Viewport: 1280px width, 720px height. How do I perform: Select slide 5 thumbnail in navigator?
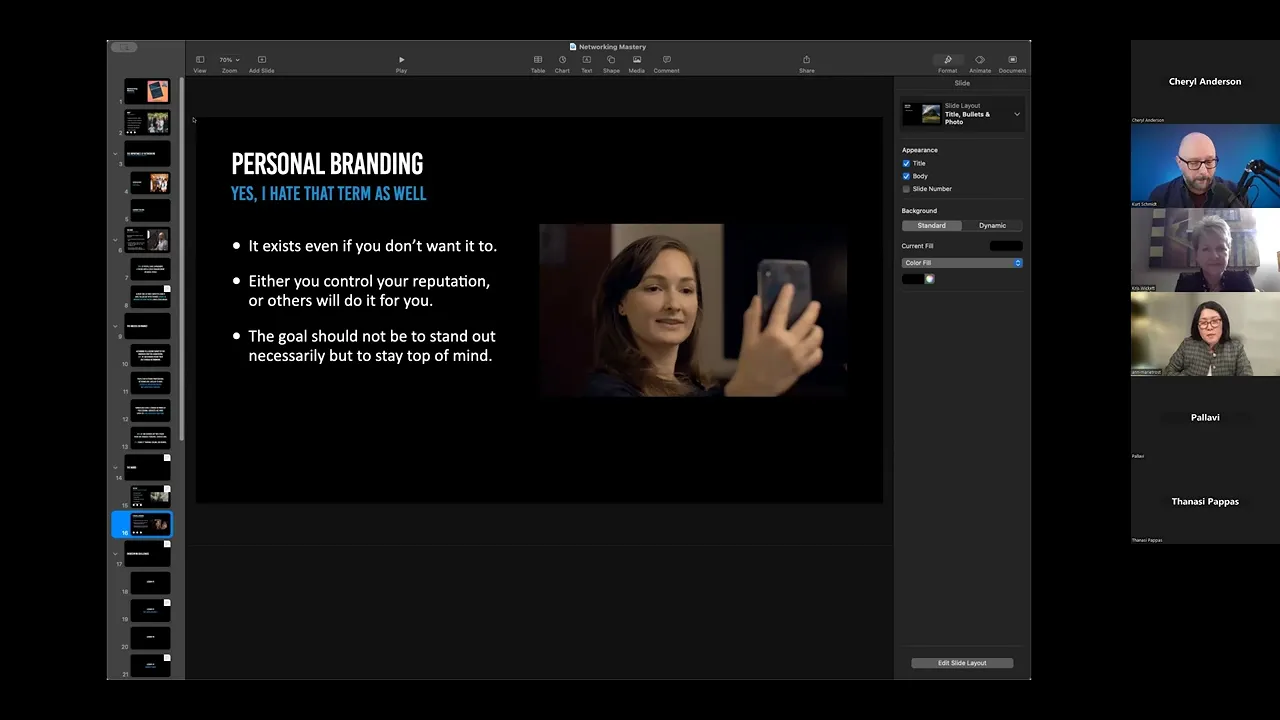pyautogui.click(x=150, y=211)
